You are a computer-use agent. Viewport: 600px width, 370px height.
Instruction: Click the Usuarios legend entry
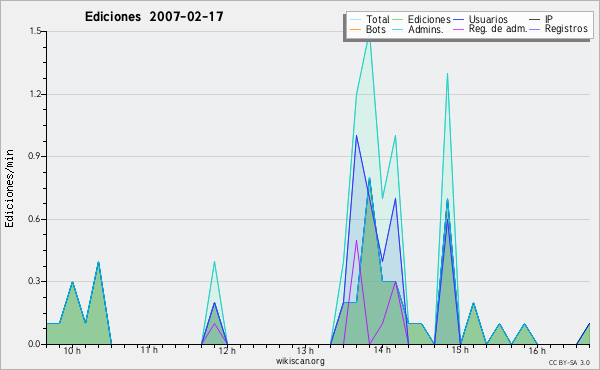[481, 19]
